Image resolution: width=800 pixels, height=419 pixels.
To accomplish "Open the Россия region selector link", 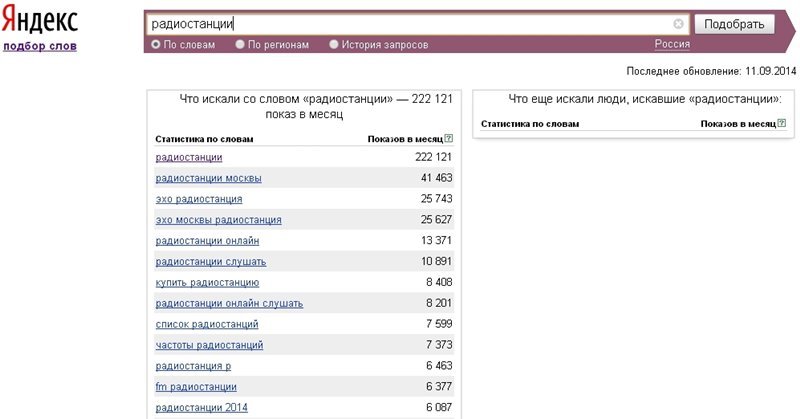I will (x=672, y=44).
